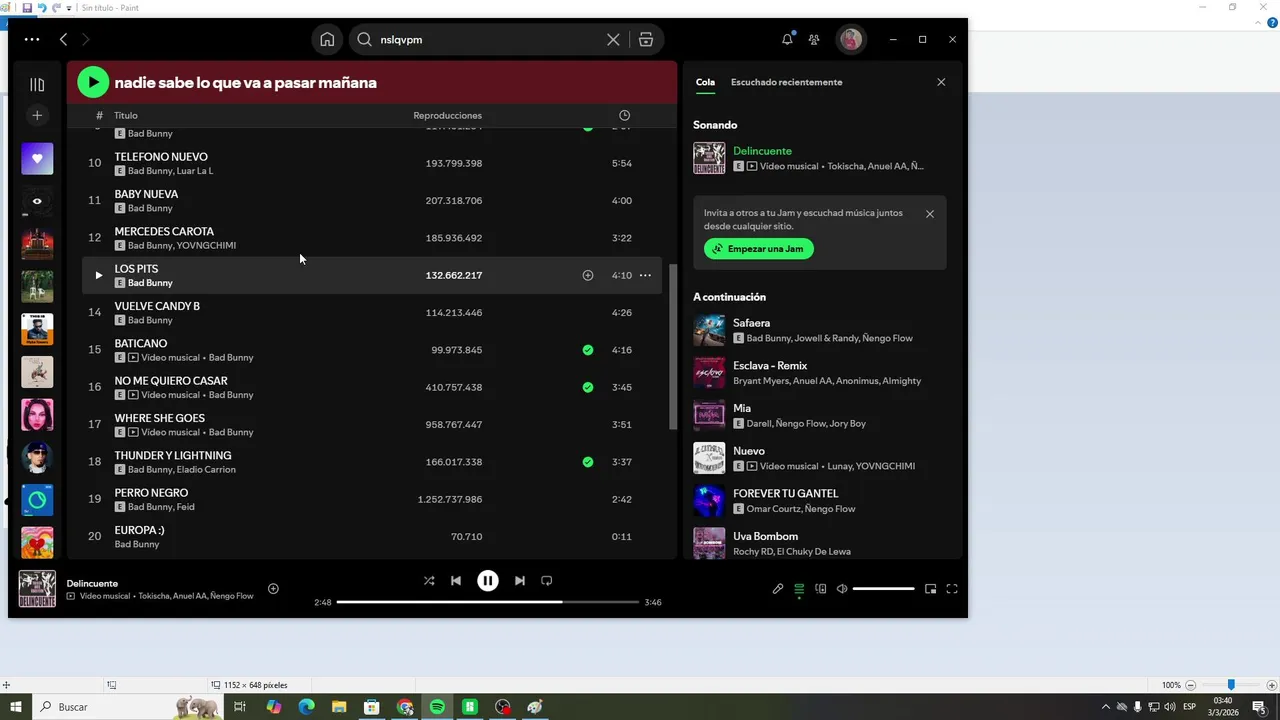Screen dimensions: 1280x720
Task: Play the album with the green button
Action: click(x=93, y=82)
